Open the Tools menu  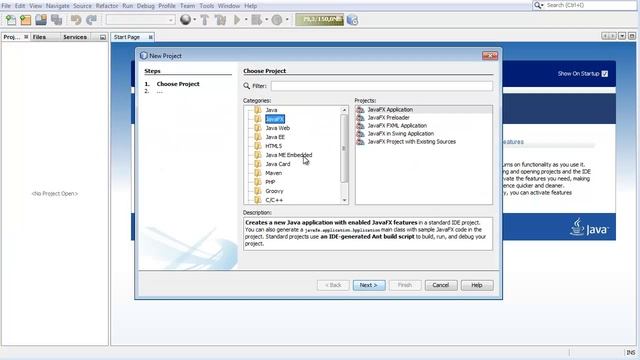tap(207, 6)
